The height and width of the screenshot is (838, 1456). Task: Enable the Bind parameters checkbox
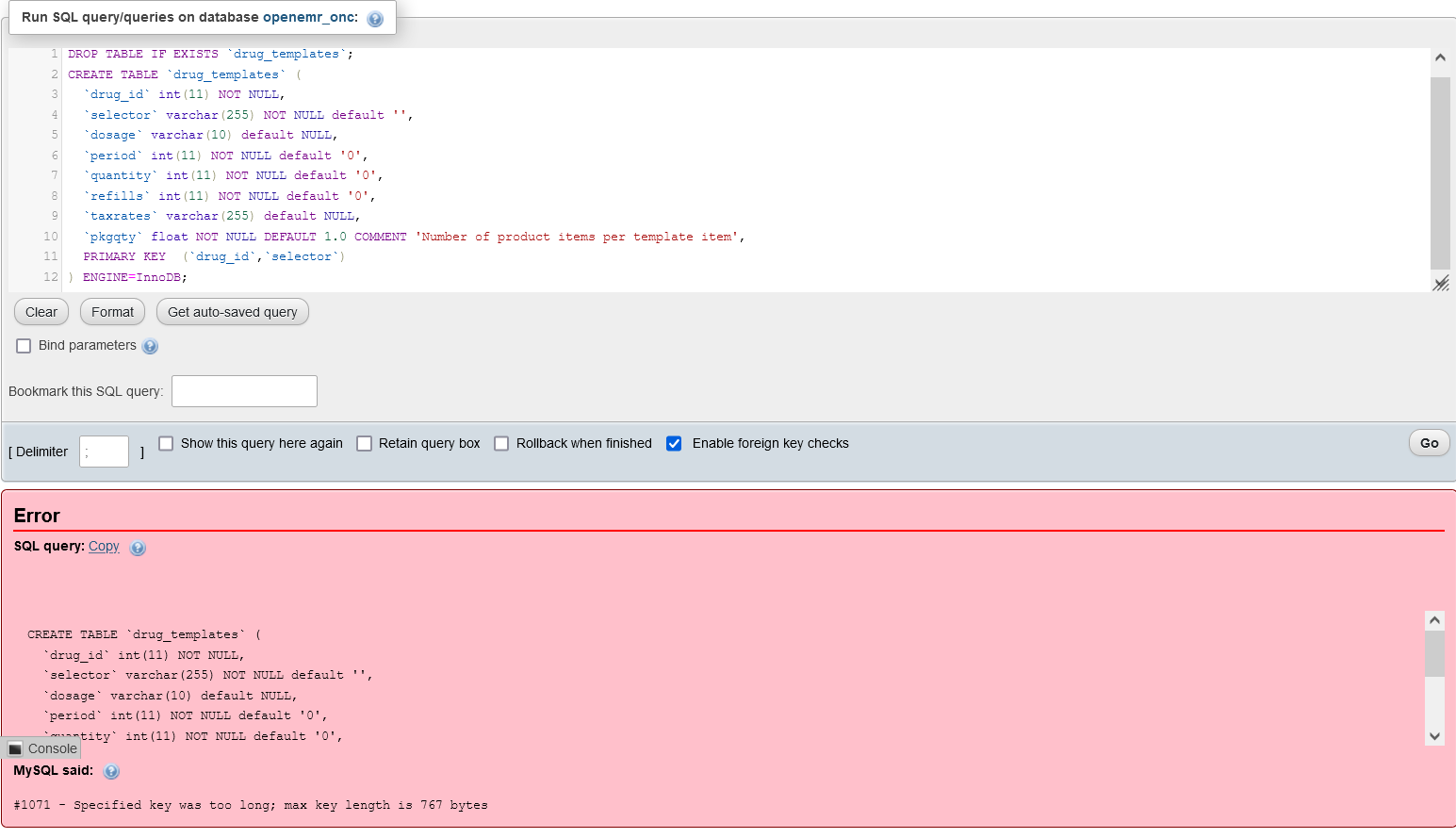tap(24, 346)
